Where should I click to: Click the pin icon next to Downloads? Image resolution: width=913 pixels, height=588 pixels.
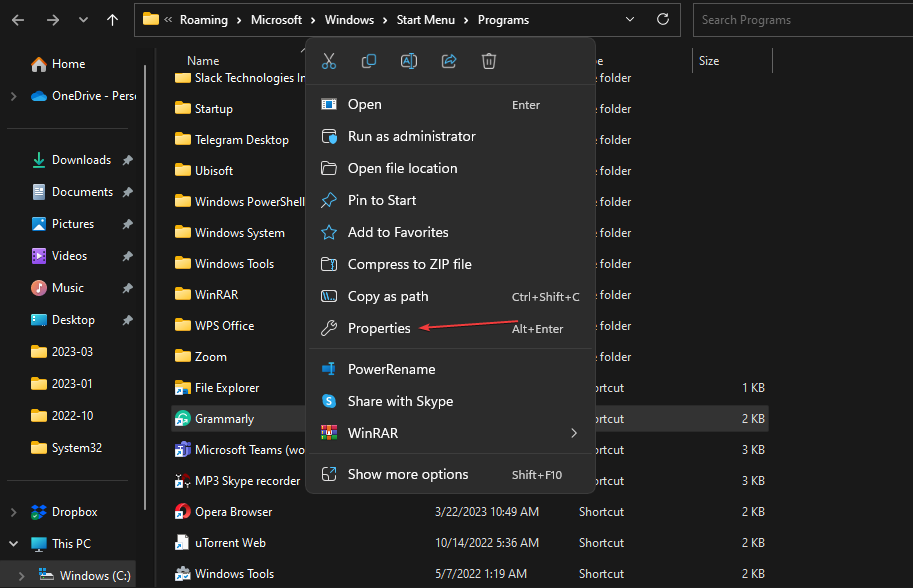(x=127, y=159)
